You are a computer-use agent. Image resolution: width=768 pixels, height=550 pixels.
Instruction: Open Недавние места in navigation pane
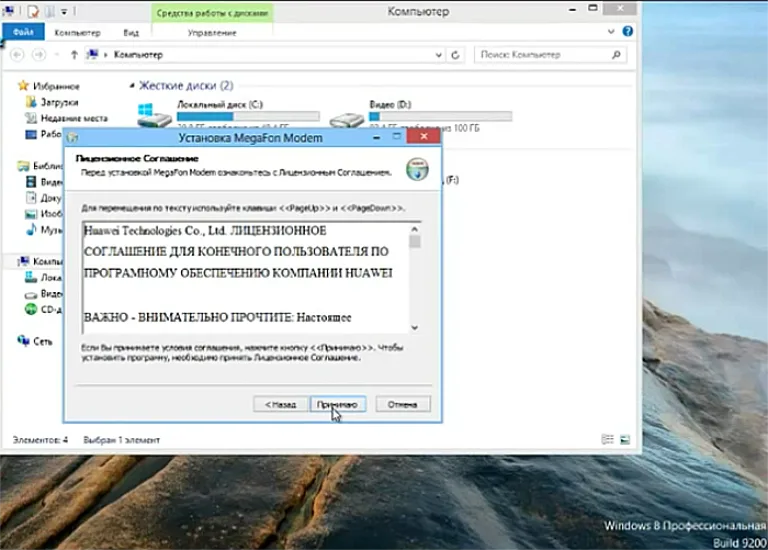pos(74,119)
